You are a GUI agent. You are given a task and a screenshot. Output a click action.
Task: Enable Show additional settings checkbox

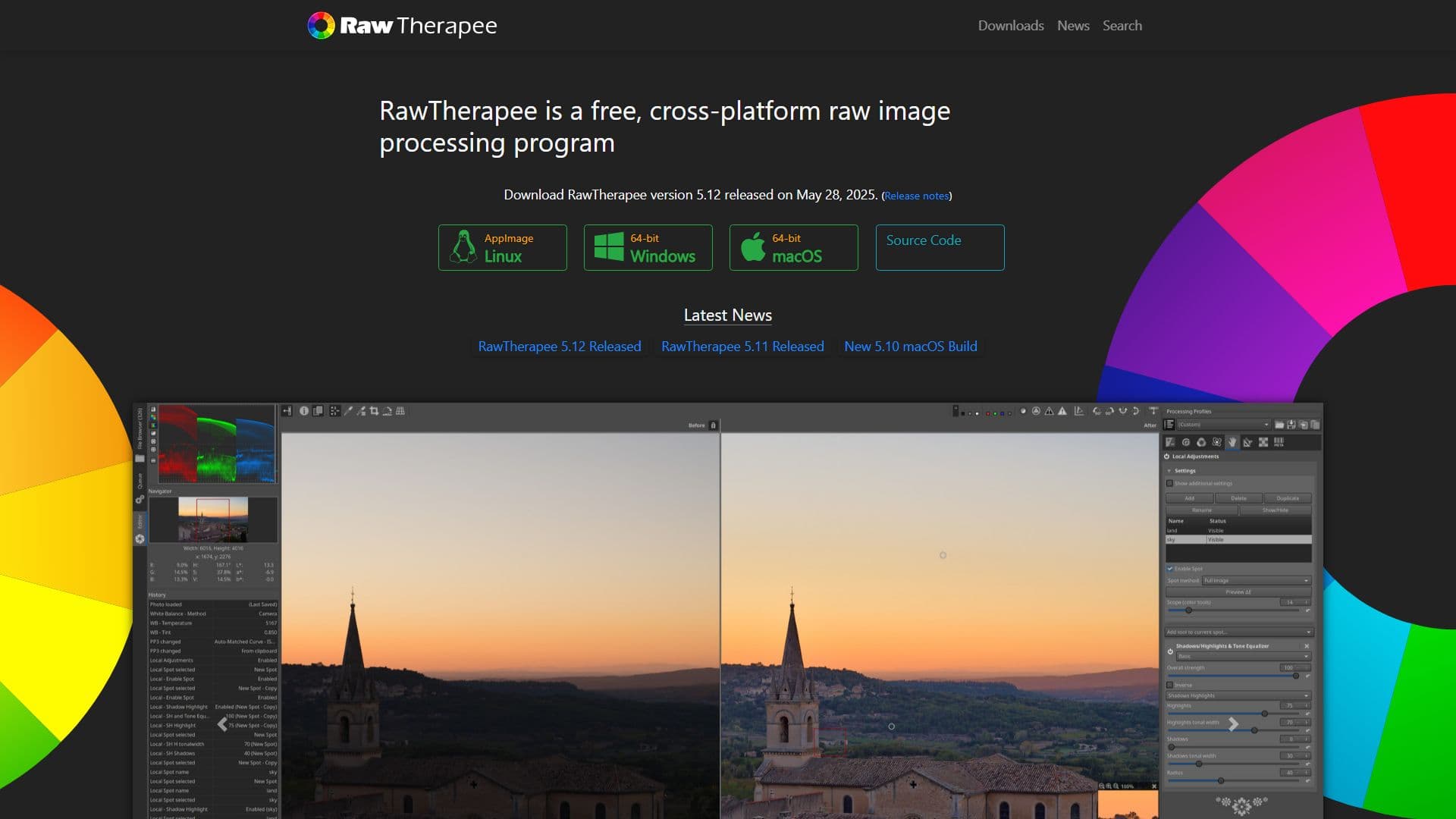(1169, 483)
